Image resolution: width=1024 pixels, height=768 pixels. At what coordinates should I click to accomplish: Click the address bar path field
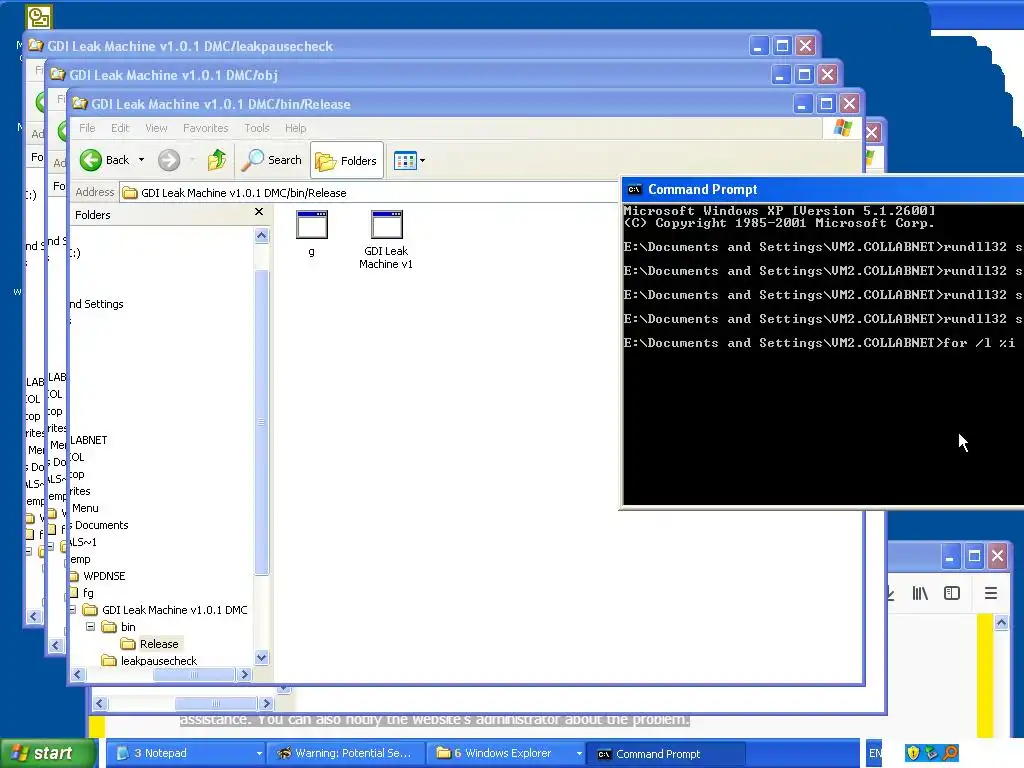pos(369,193)
